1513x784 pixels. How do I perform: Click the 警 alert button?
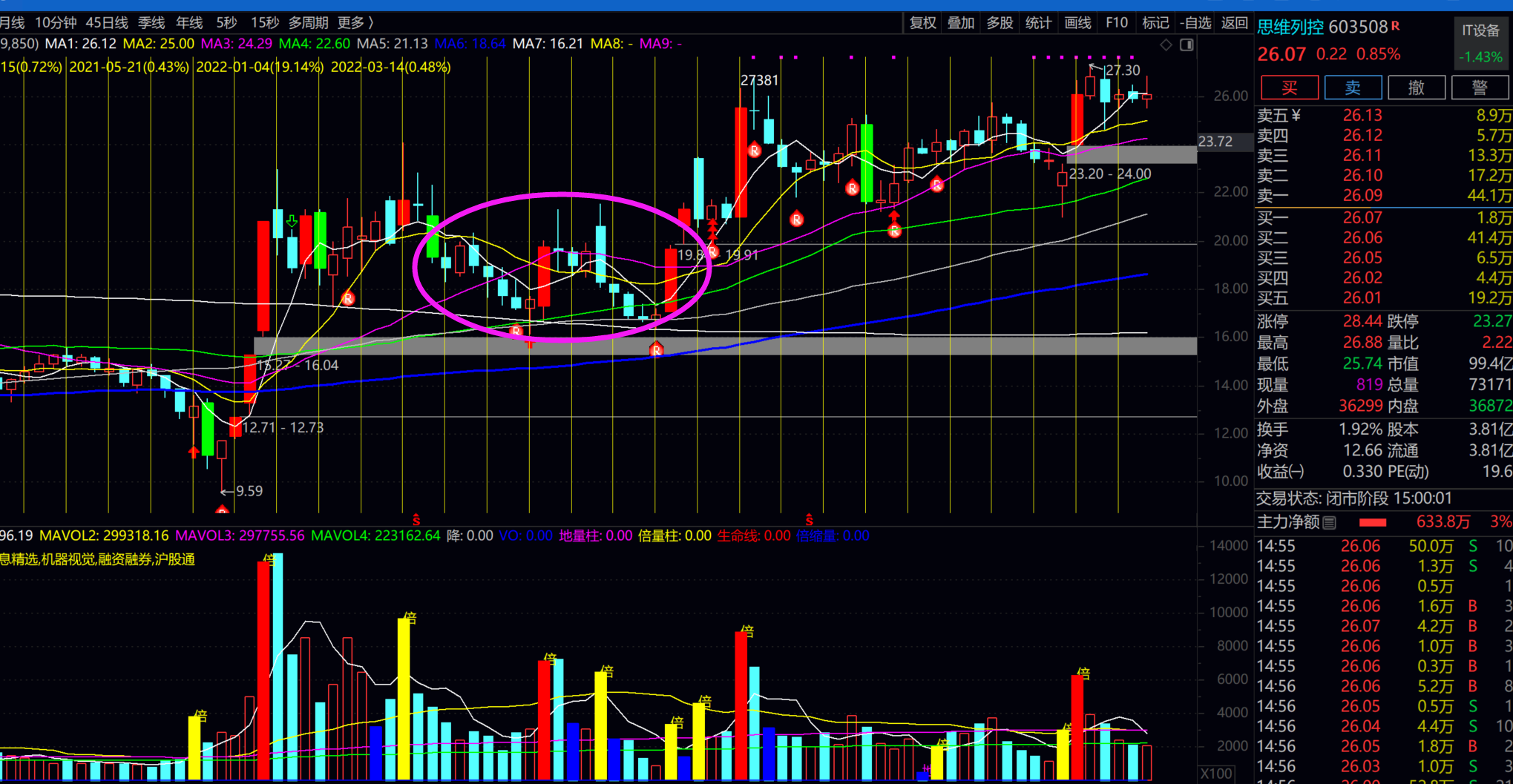coord(1479,88)
